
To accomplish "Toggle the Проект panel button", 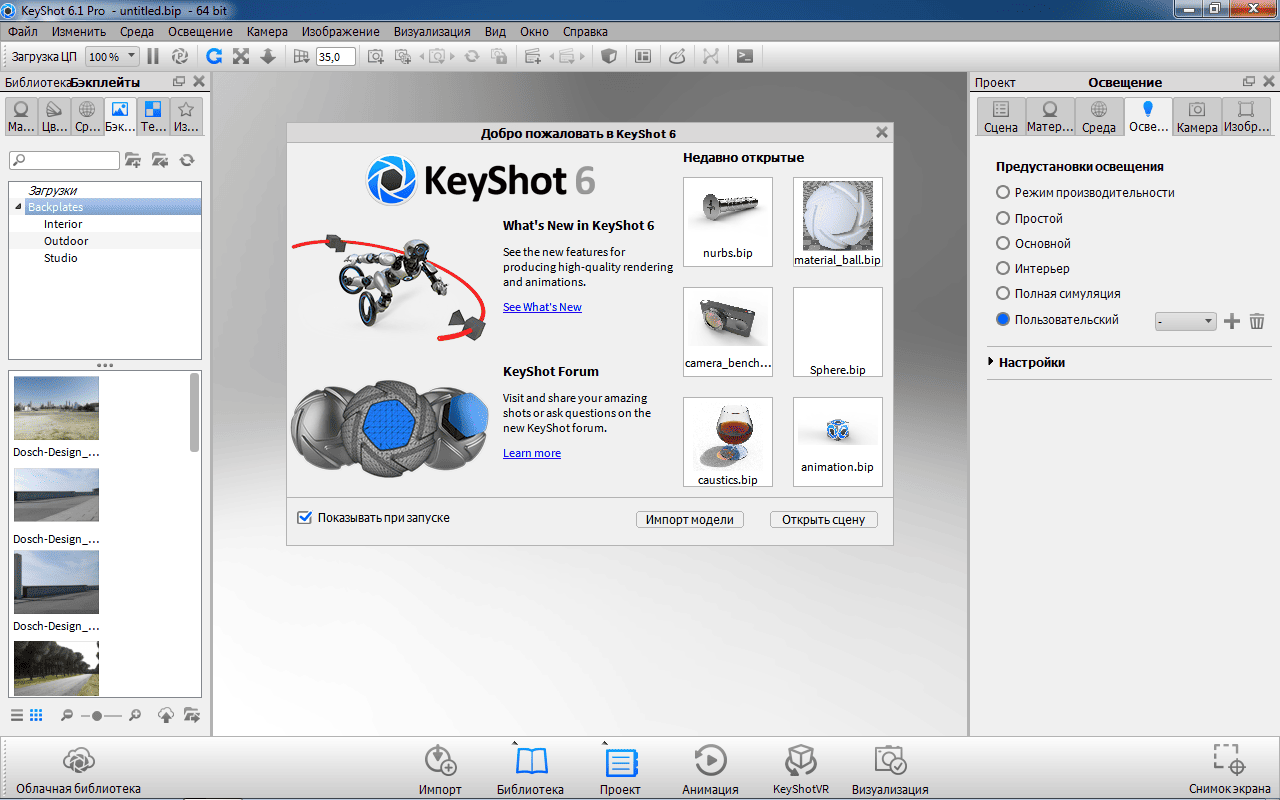I will (621, 770).
